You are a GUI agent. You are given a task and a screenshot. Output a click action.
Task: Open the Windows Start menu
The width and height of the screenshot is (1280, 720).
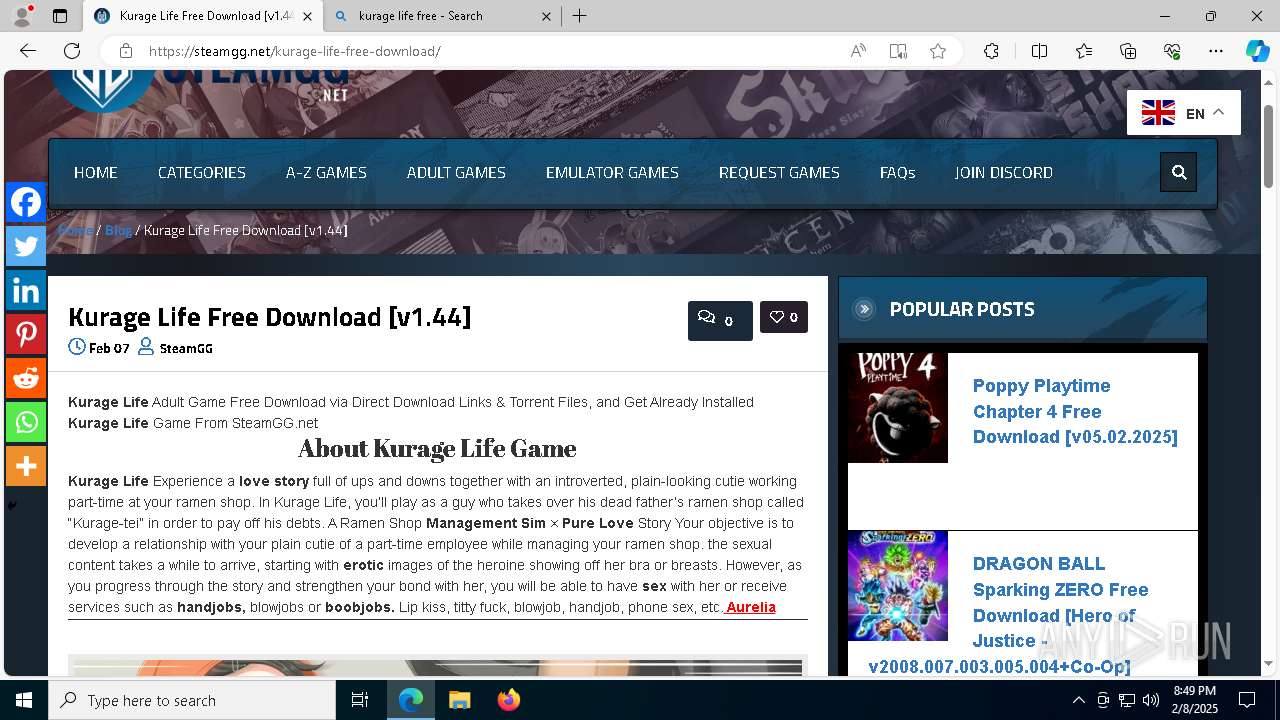(24, 700)
